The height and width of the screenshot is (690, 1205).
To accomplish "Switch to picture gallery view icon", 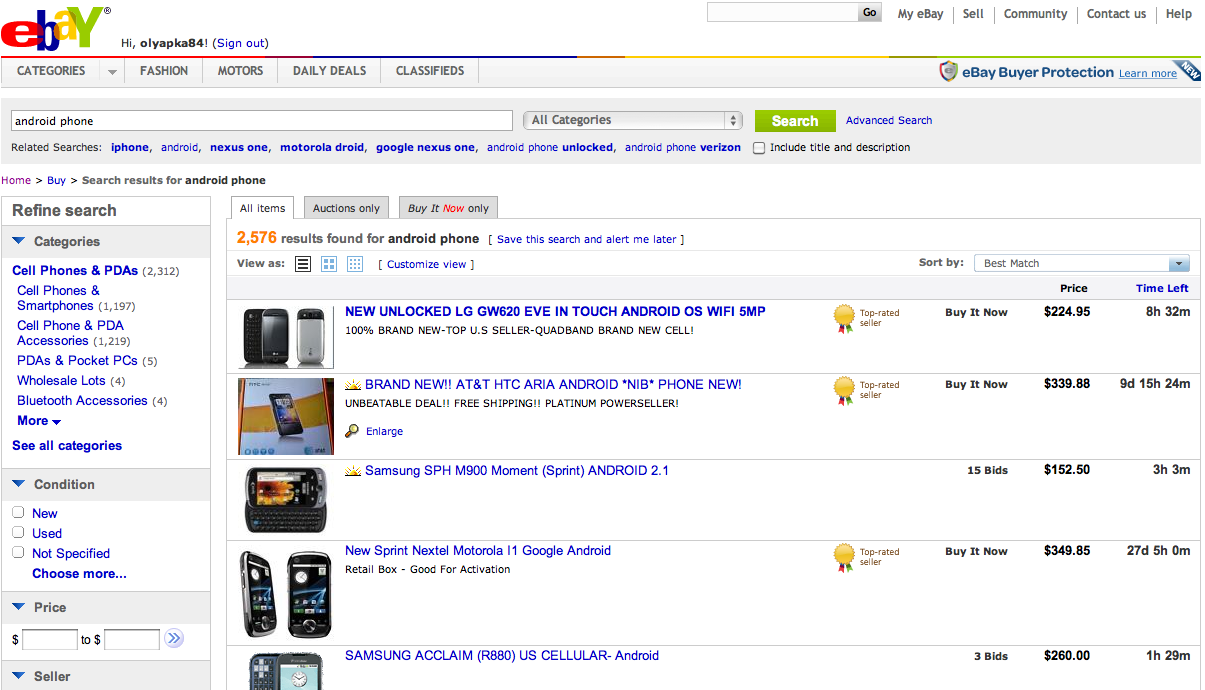I will (329, 264).
